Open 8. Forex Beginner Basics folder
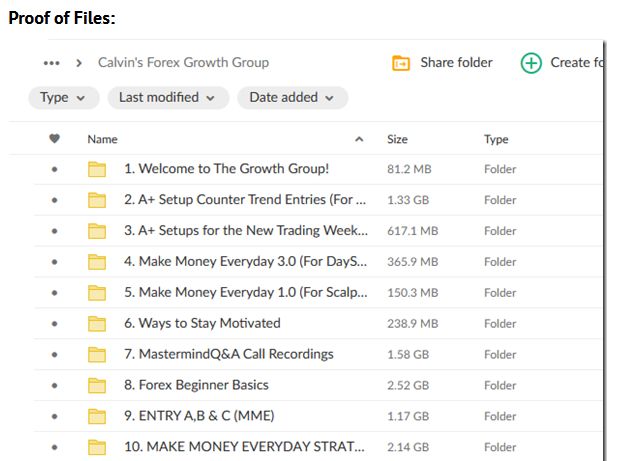This screenshot has width=619, height=461. [x=197, y=385]
